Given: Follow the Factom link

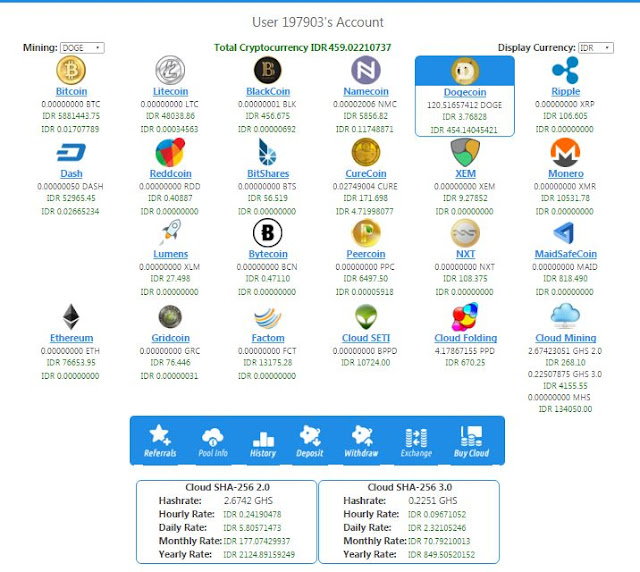Looking at the screenshot, I should [268, 338].
